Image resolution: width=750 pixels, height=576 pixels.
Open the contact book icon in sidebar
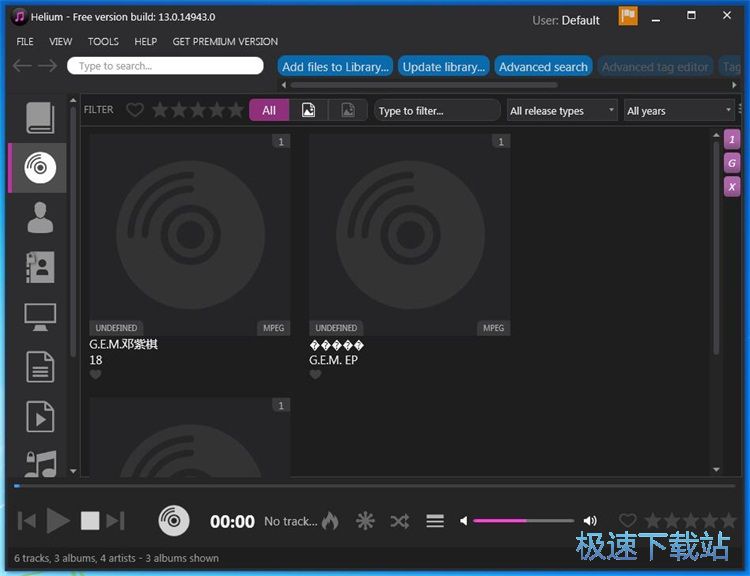click(x=40, y=267)
